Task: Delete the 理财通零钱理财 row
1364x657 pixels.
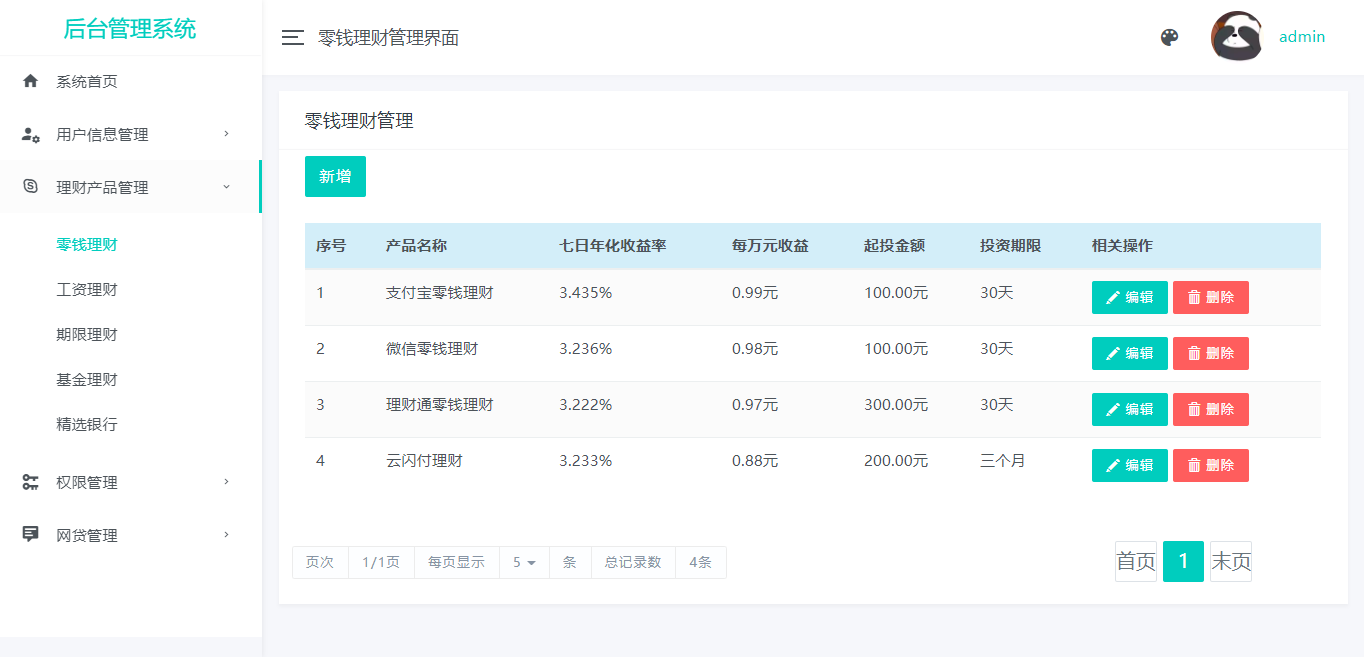Action: [x=1210, y=409]
